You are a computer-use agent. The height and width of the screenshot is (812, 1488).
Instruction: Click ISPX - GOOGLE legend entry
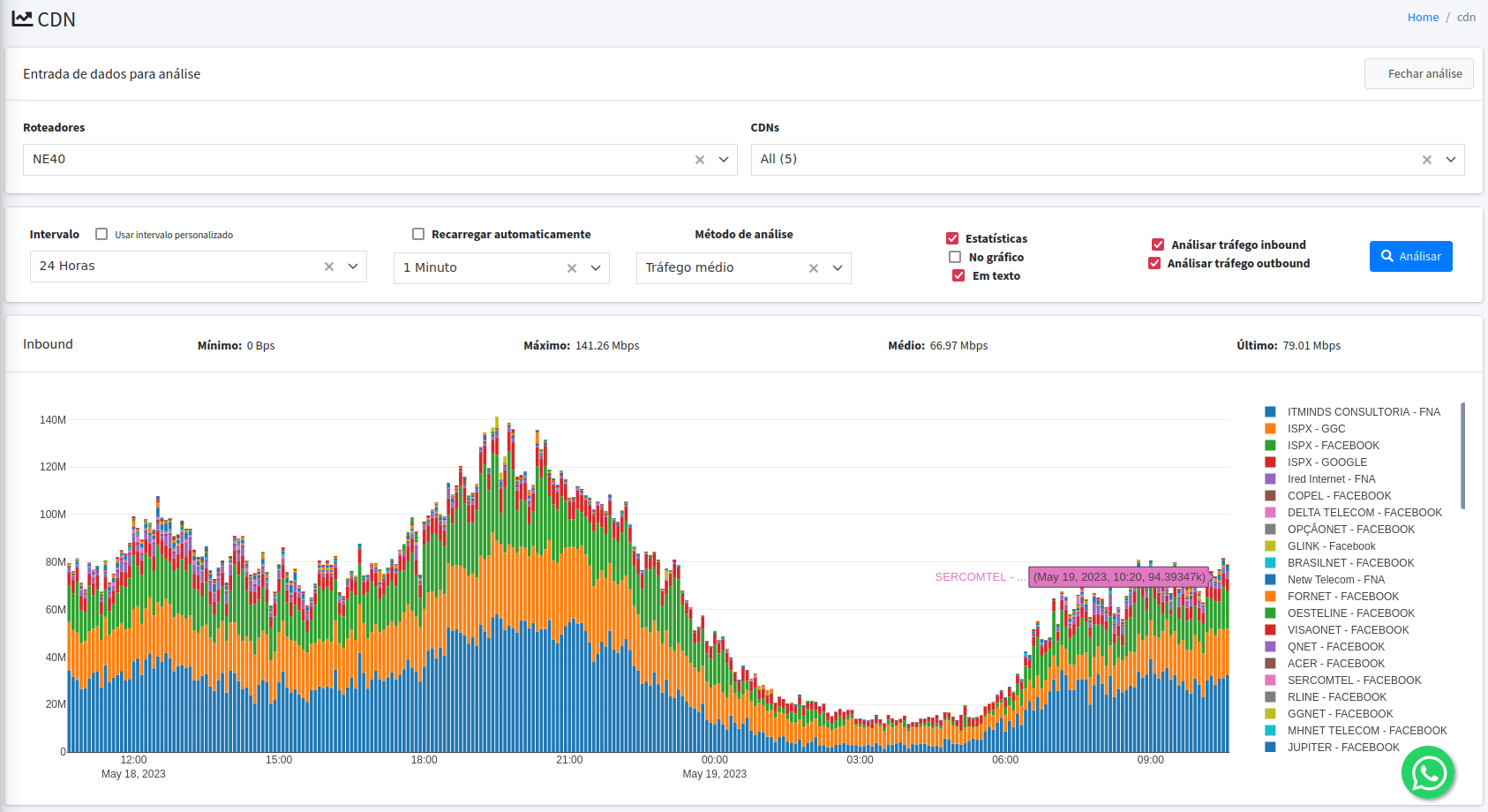click(1326, 462)
